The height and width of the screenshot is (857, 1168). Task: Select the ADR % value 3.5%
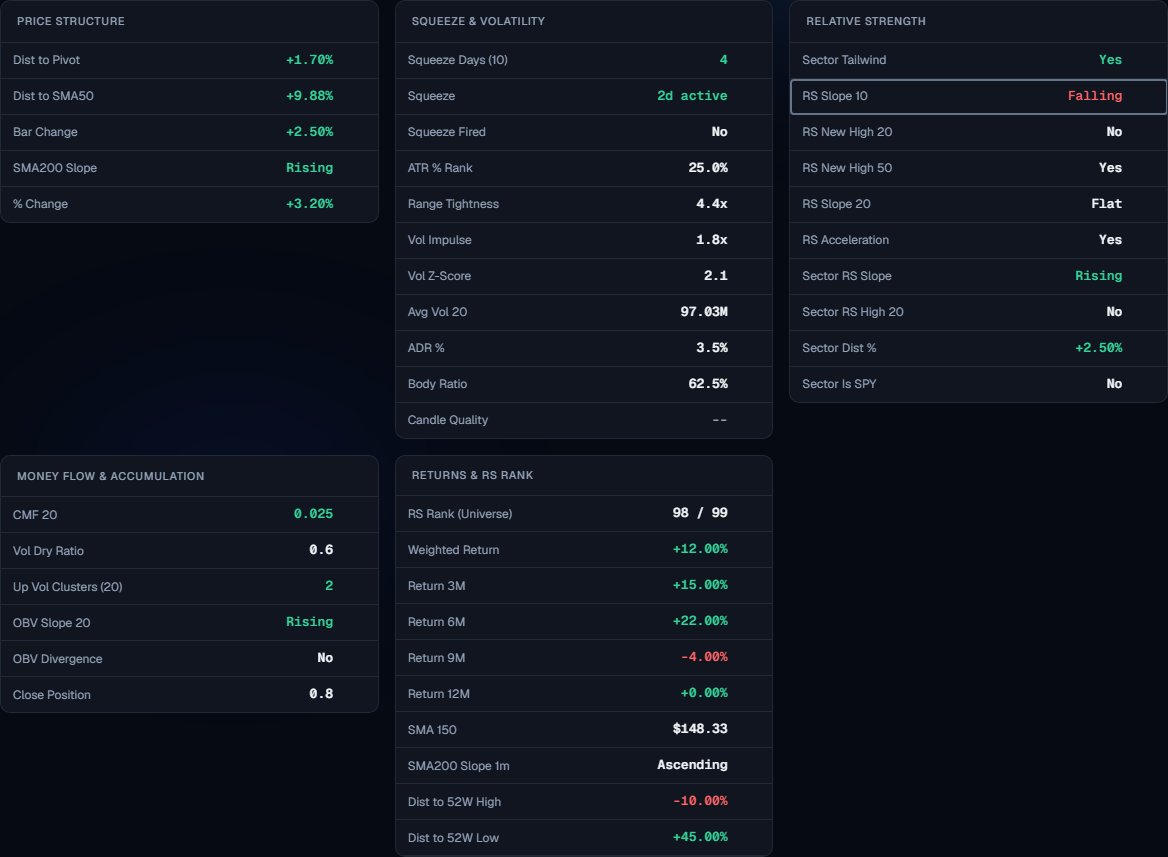(x=711, y=347)
